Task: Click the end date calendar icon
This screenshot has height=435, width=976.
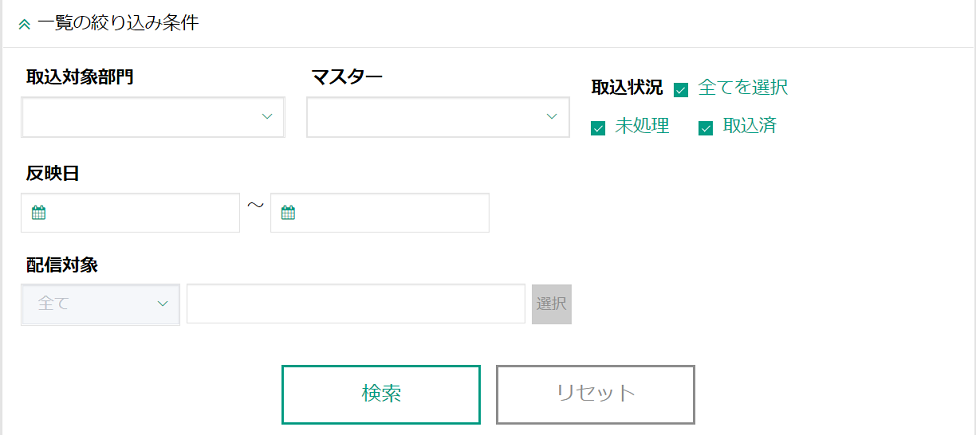Action: coord(288,213)
